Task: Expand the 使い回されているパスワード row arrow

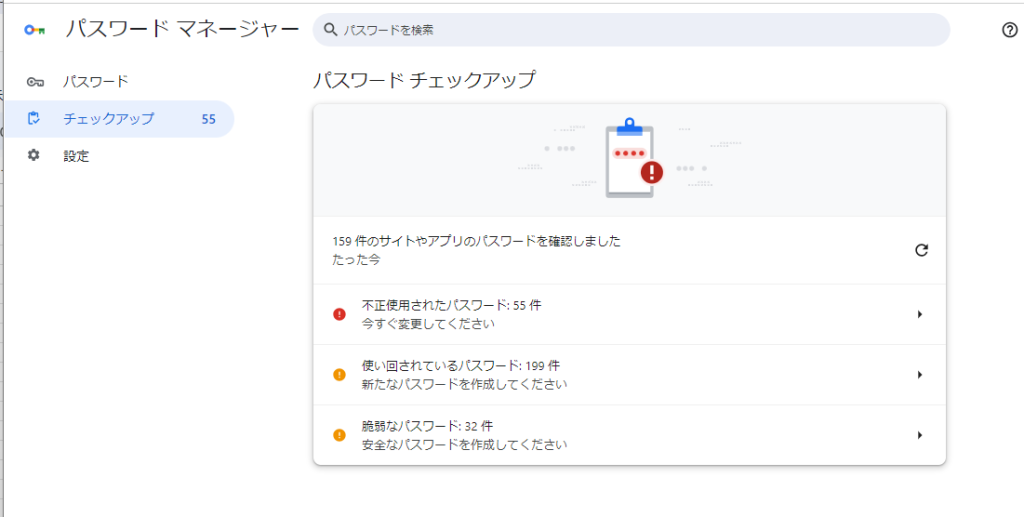Action: point(919,375)
